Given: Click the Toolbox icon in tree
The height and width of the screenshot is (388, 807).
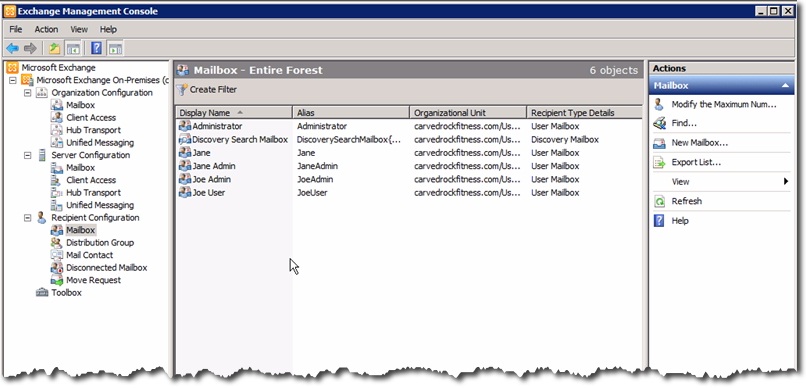Looking at the screenshot, I should tap(42, 293).
